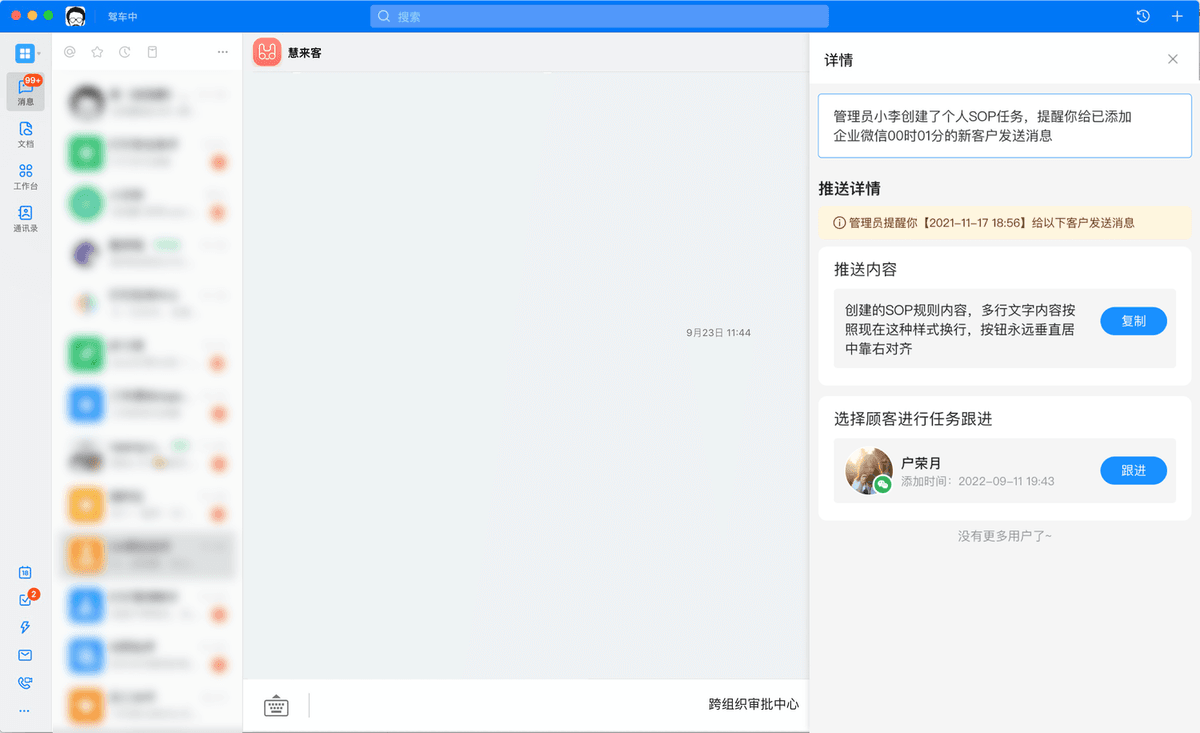The height and width of the screenshot is (733, 1200).
Task: Open the calendar icon in the sidebar
Action: [x=25, y=573]
